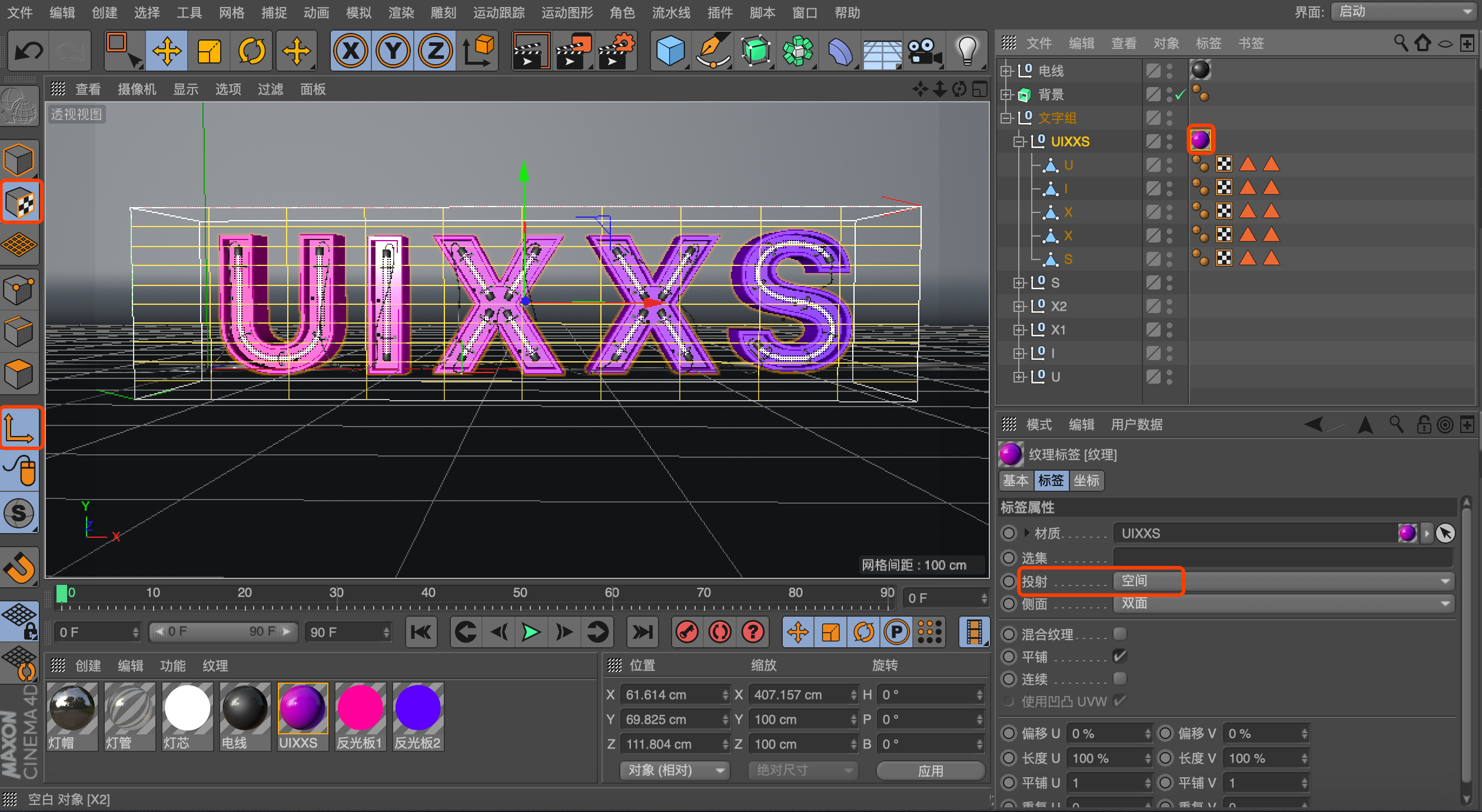Enable Texture mode in left sidebar
The image size is (1482, 812).
coord(21,202)
